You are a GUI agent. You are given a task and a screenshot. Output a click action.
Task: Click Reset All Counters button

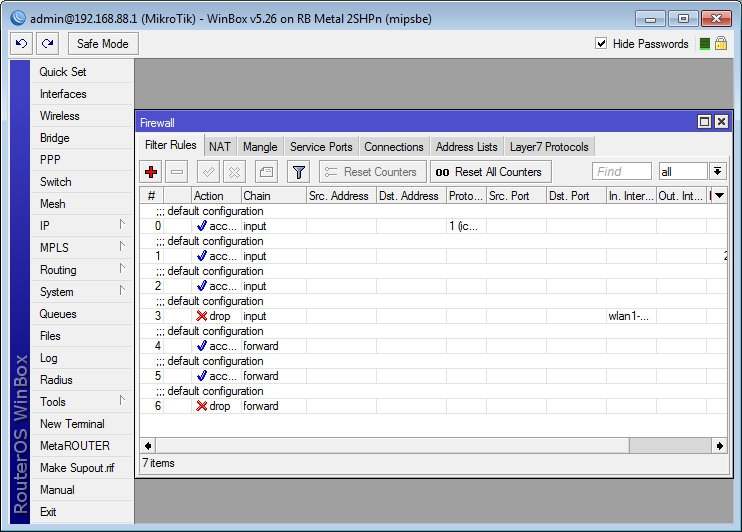click(x=491, y=172)
